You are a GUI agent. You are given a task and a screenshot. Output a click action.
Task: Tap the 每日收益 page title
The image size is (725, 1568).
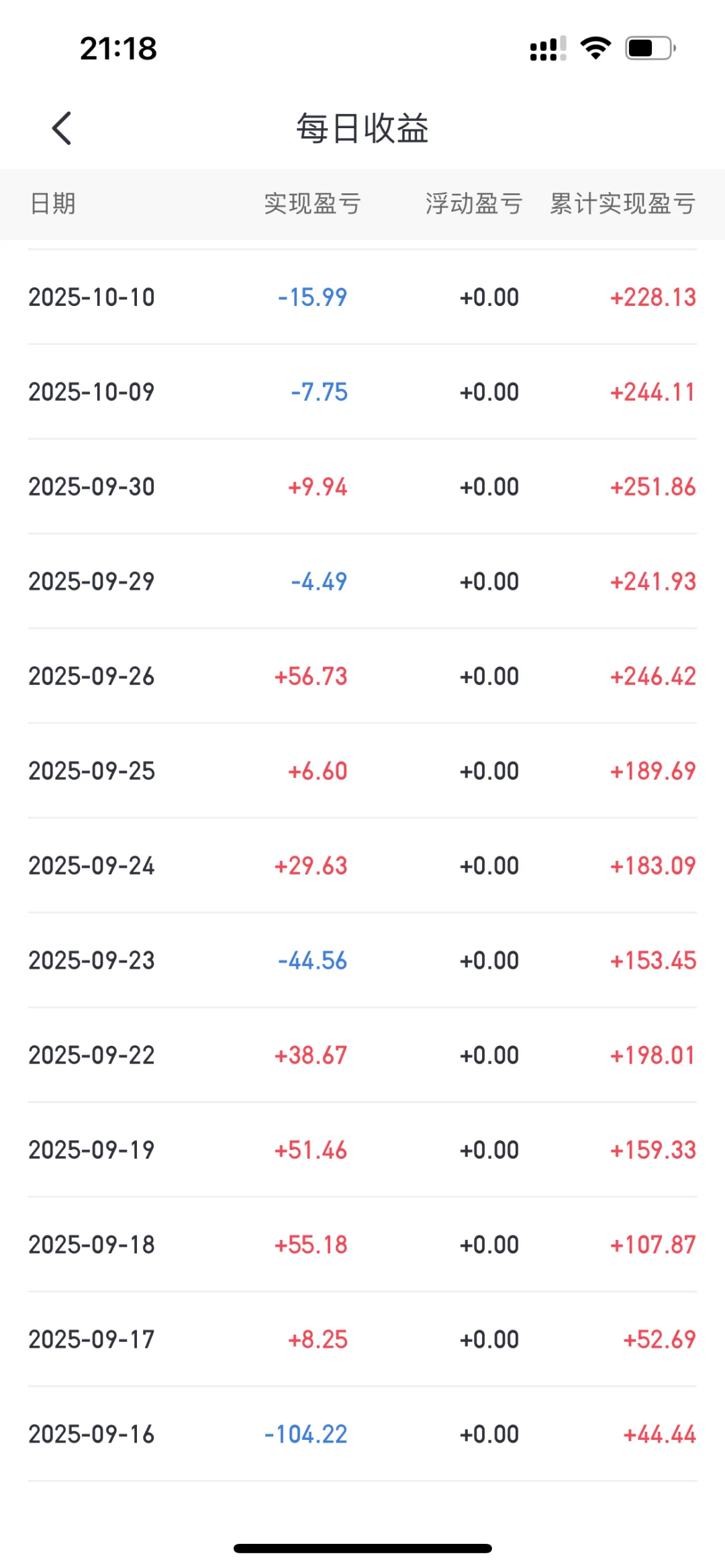click(x=362, y=128)
